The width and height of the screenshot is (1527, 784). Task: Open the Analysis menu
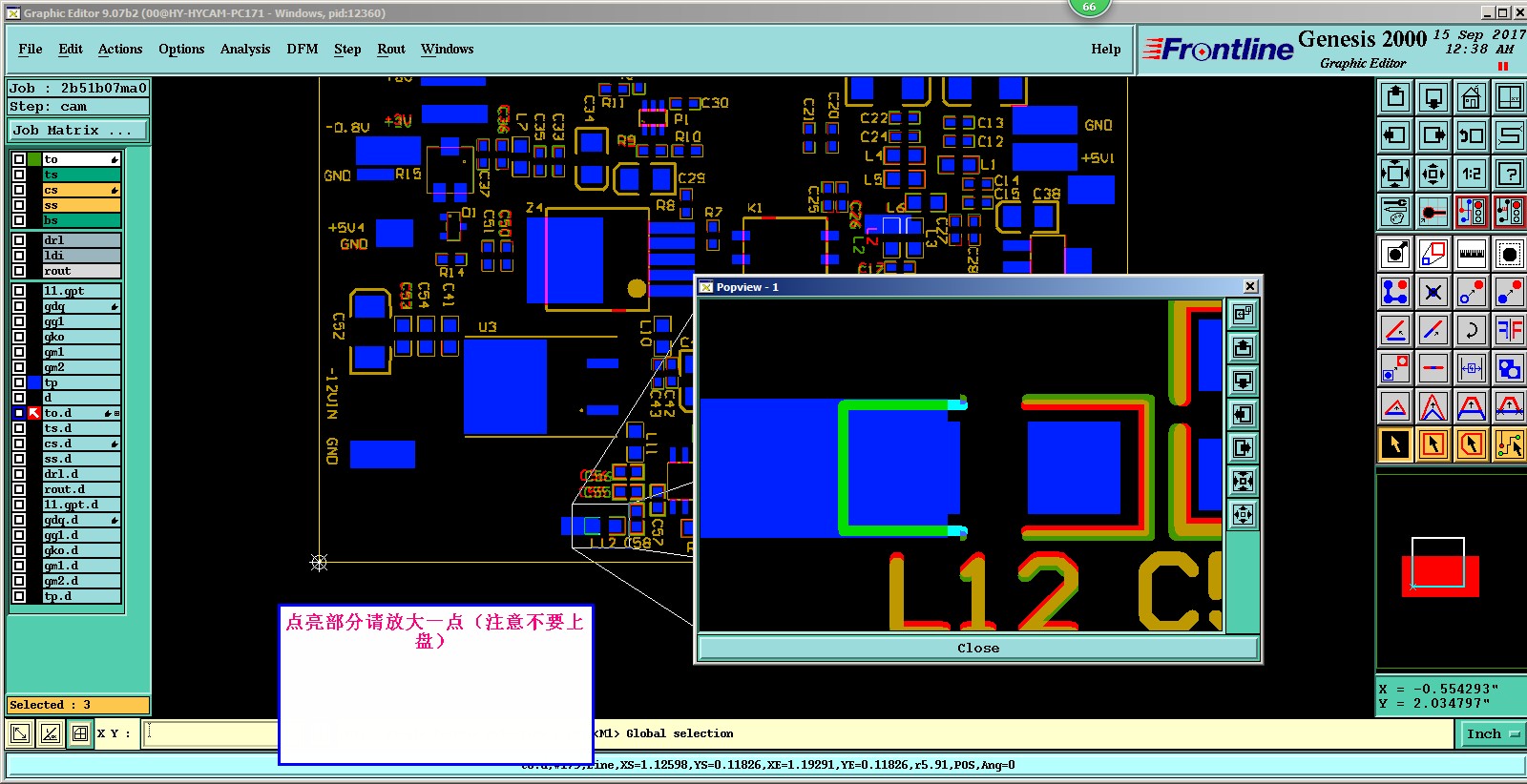(x=245, y=49)
